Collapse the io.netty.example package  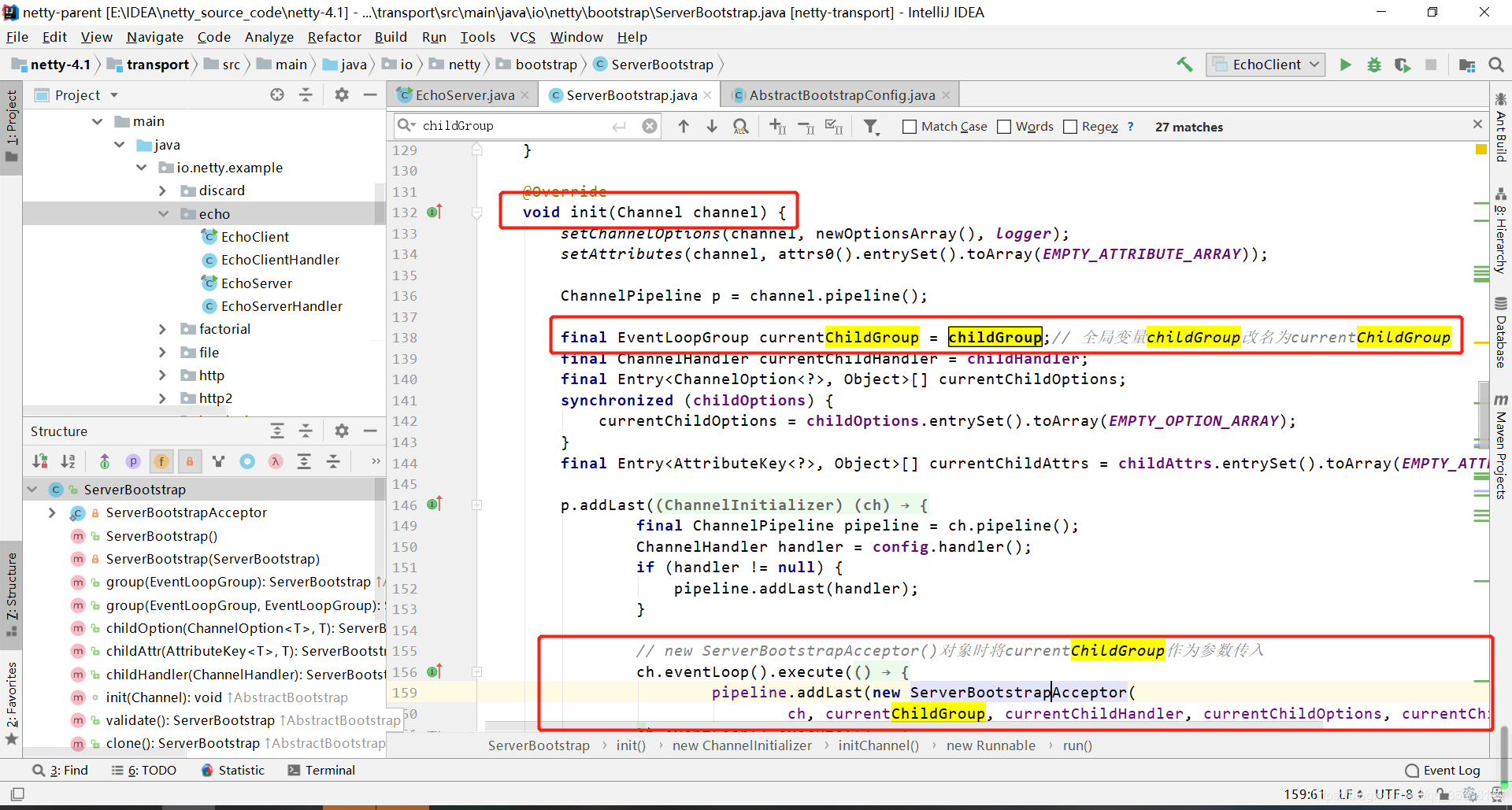(x=142, y=168)
